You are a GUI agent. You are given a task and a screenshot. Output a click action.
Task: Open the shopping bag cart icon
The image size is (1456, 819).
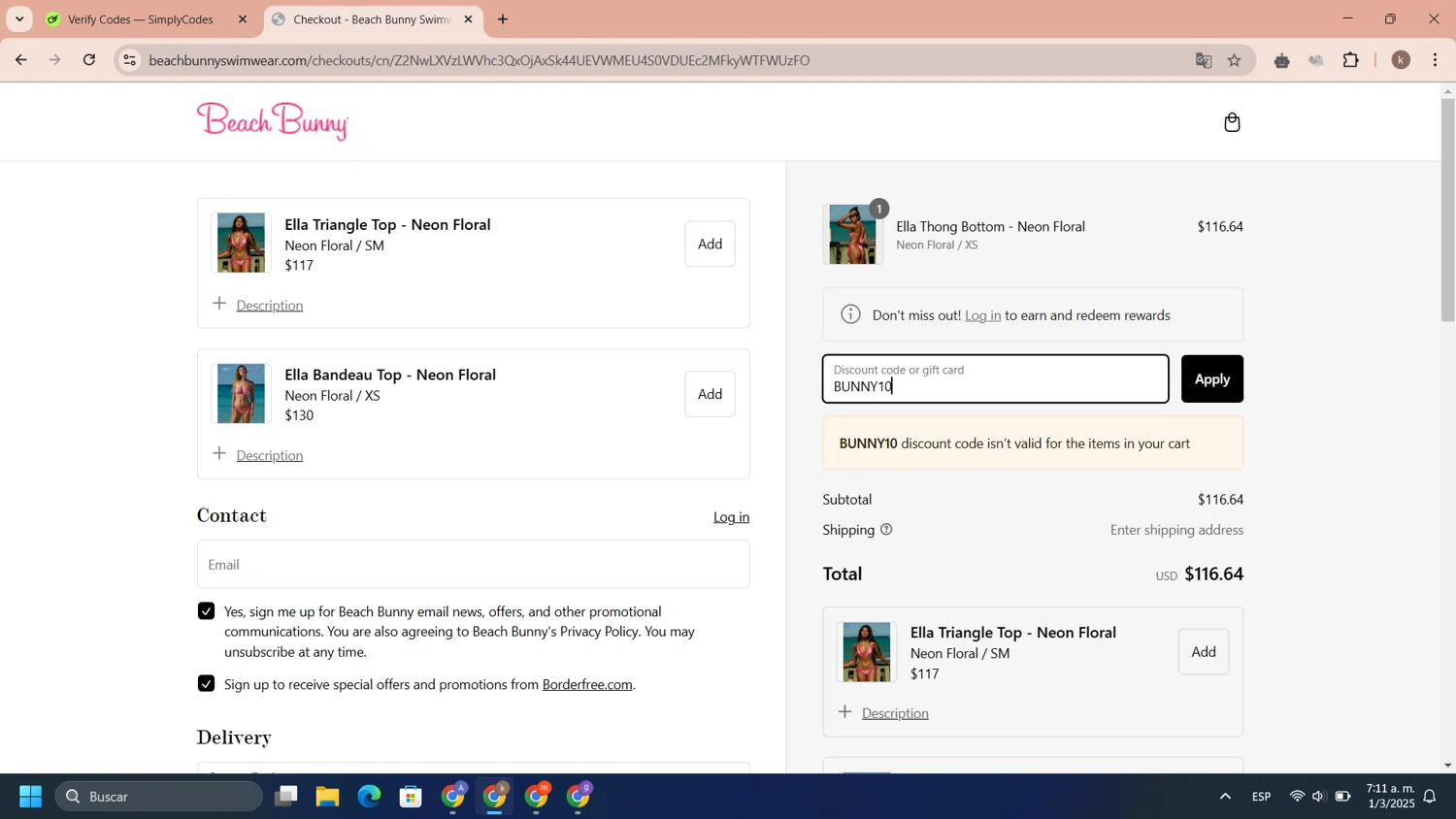click(x=1232, y=122)
